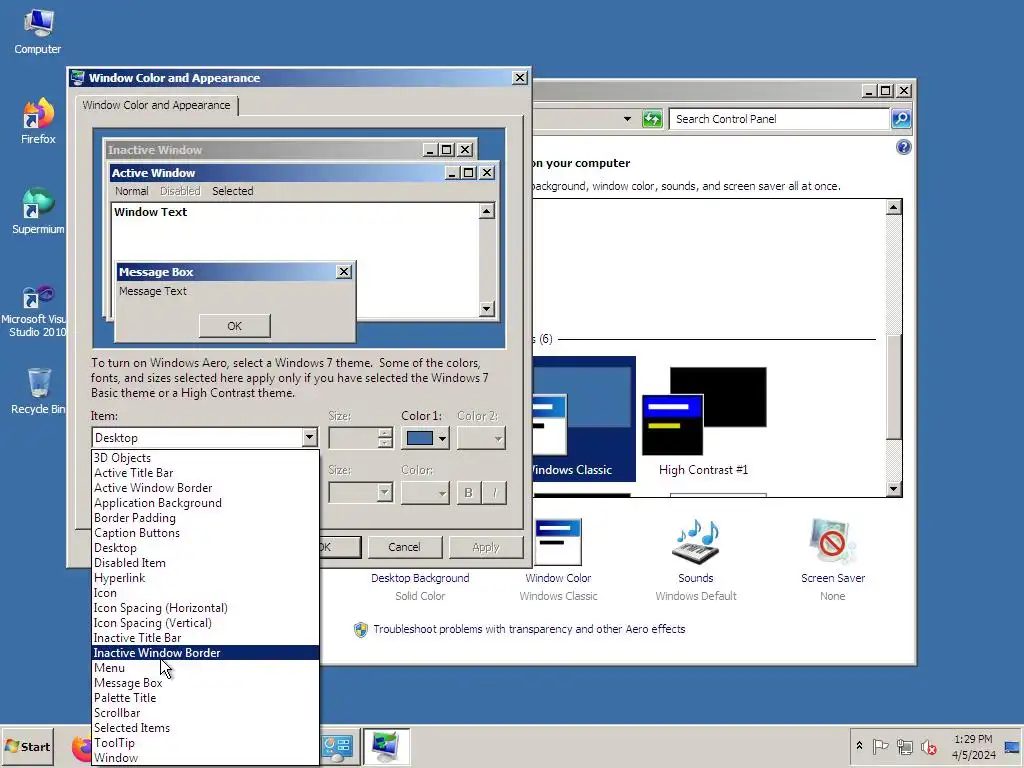The width and height of the screenshot is (1024, 768).
Task: Choose 3D Objects from the item list
Action: pos(206,458)
